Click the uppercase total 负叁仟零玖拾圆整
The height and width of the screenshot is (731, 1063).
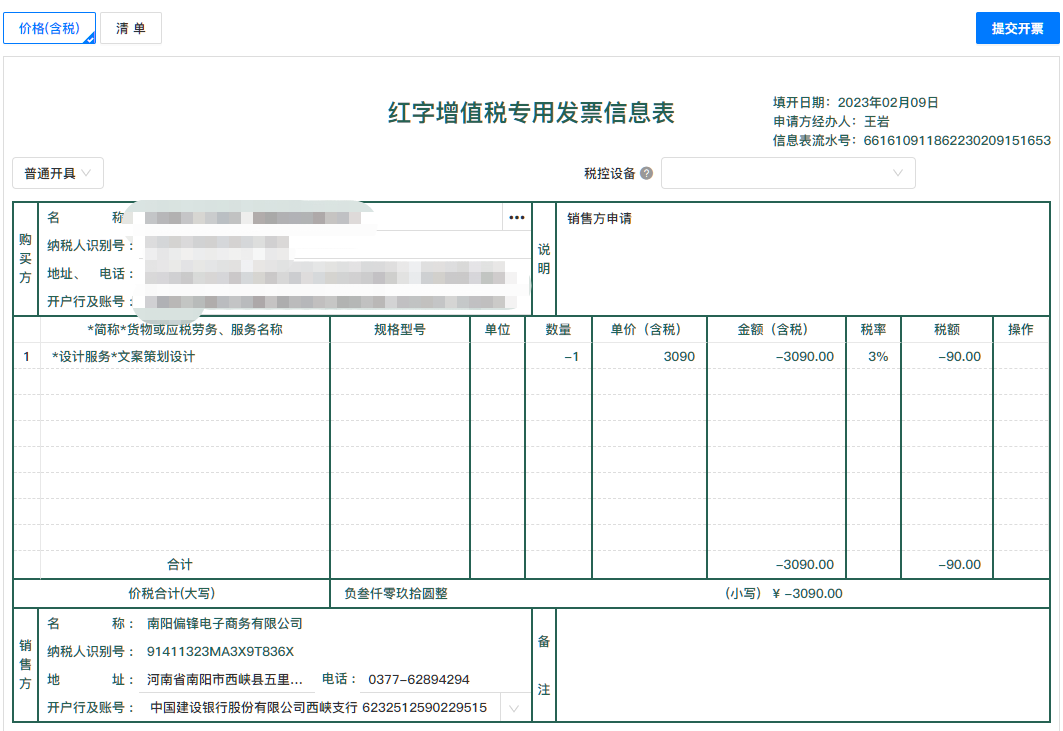pos(396,593)
